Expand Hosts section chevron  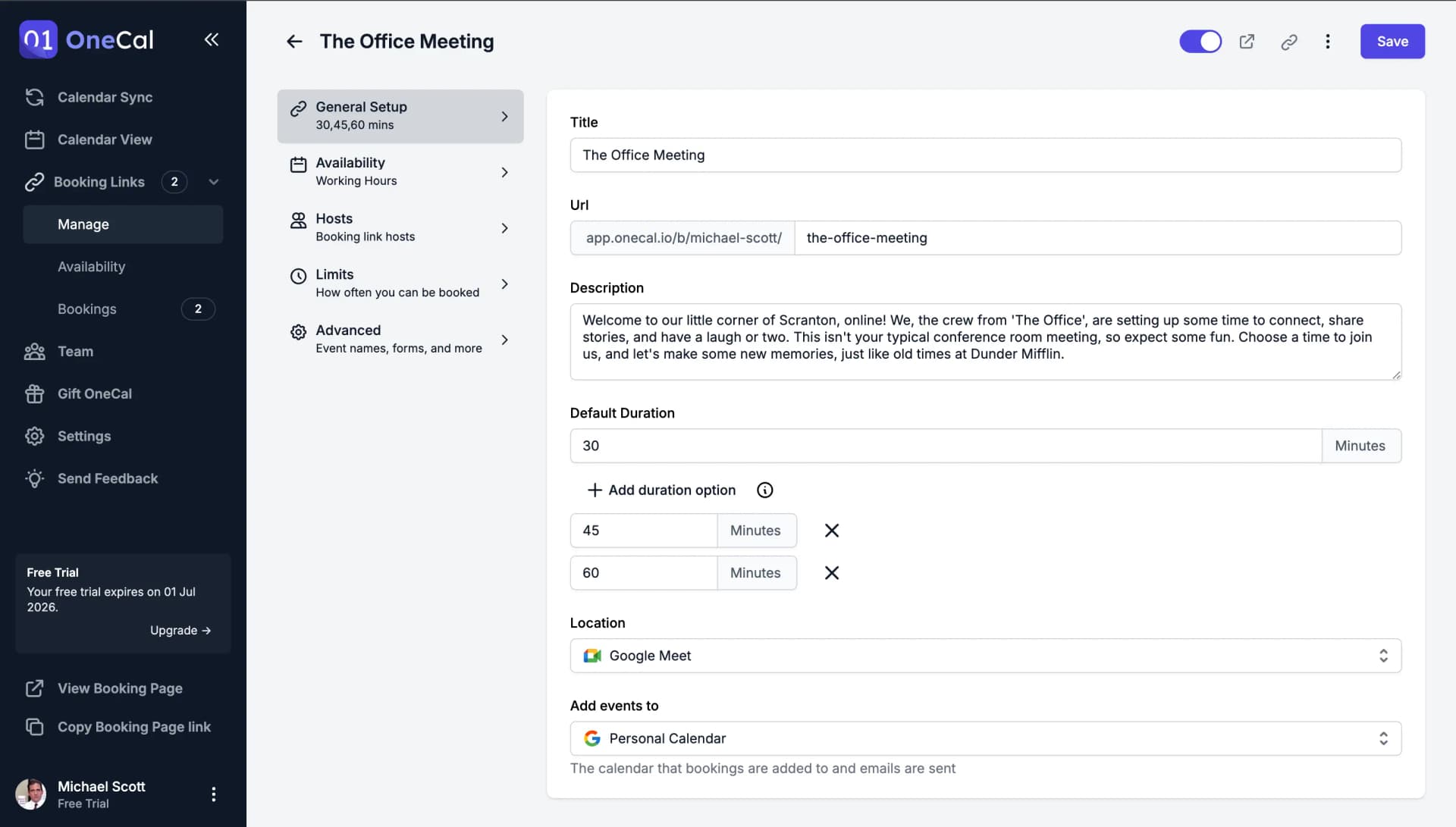[x=504, y=228]
